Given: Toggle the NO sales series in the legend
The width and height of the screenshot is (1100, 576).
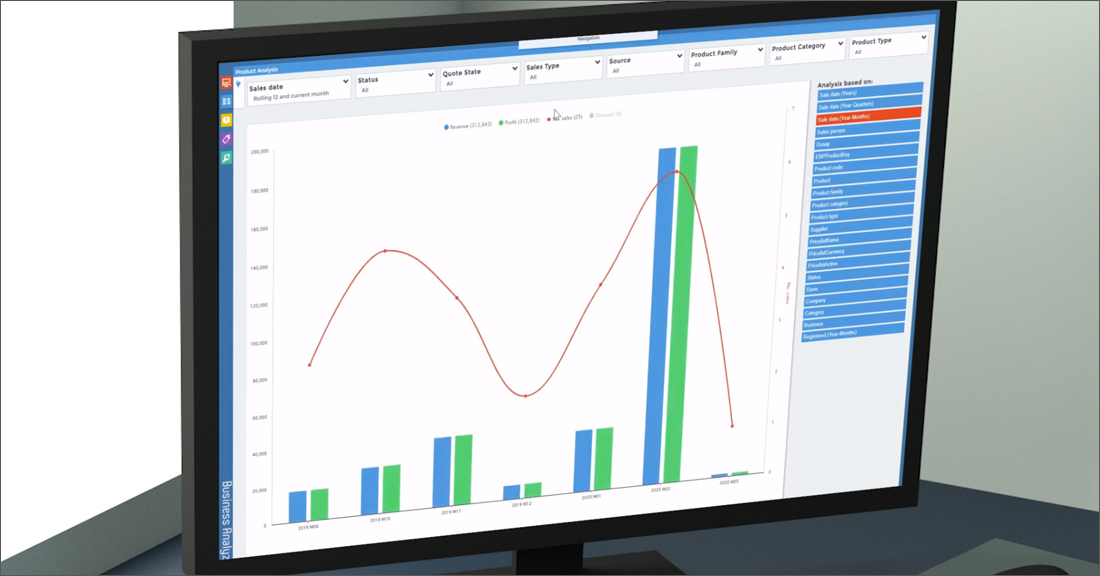Looking at the screenshot, I should [549, 119].
